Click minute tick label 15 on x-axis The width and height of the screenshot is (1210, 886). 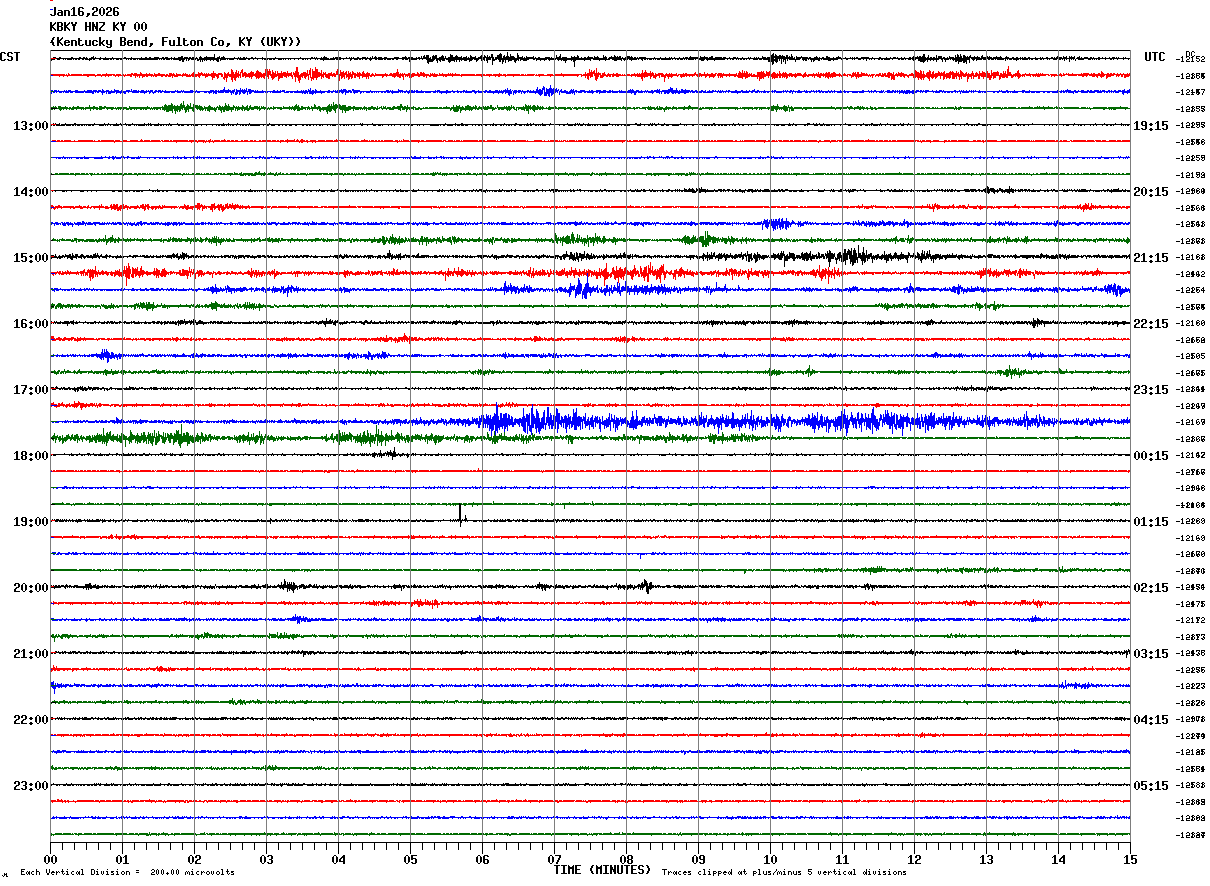pos(1130,859)
